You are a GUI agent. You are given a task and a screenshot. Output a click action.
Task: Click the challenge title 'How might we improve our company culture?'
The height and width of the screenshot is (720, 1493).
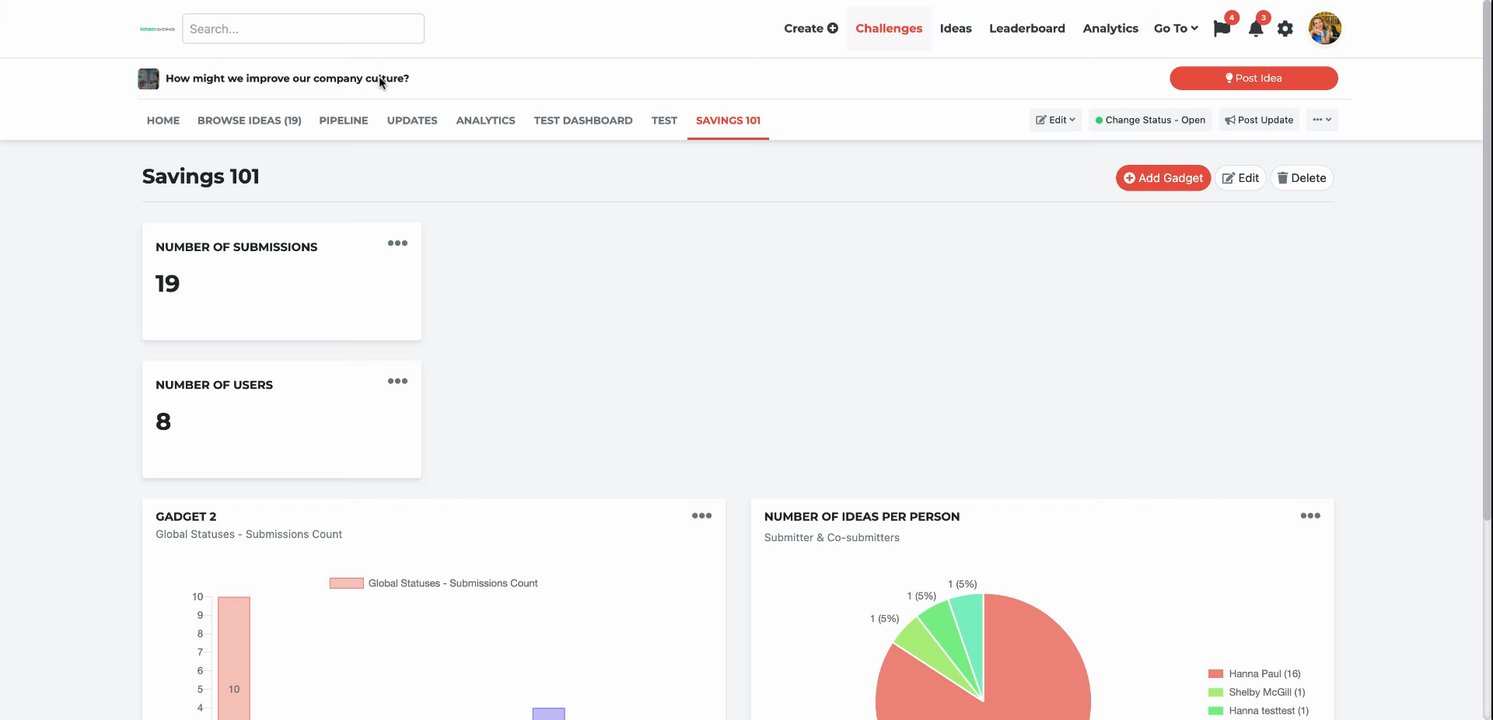tap(287, 78)
